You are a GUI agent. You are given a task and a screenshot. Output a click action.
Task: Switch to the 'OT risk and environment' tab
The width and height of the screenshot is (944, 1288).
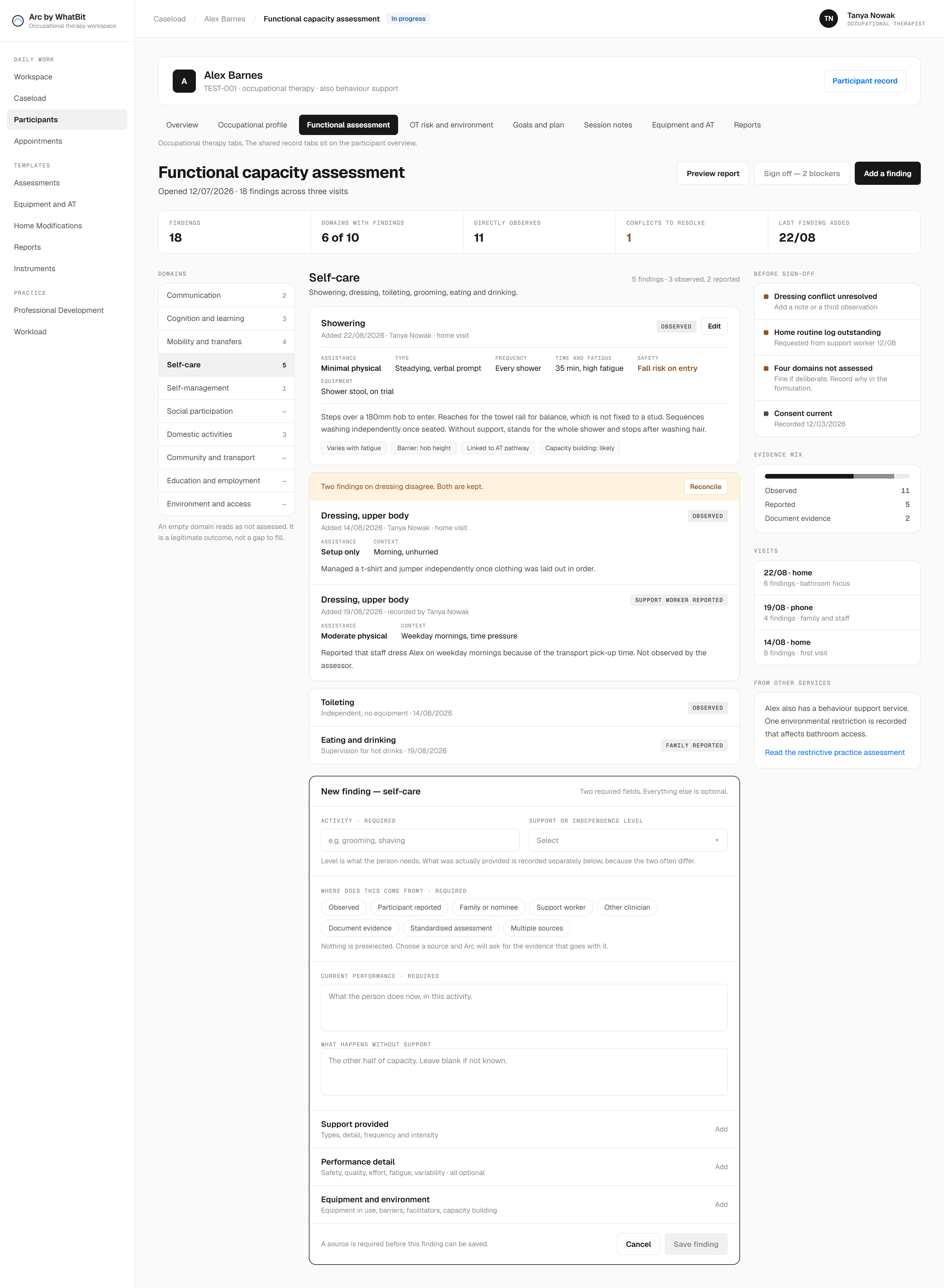click(451, 125)
